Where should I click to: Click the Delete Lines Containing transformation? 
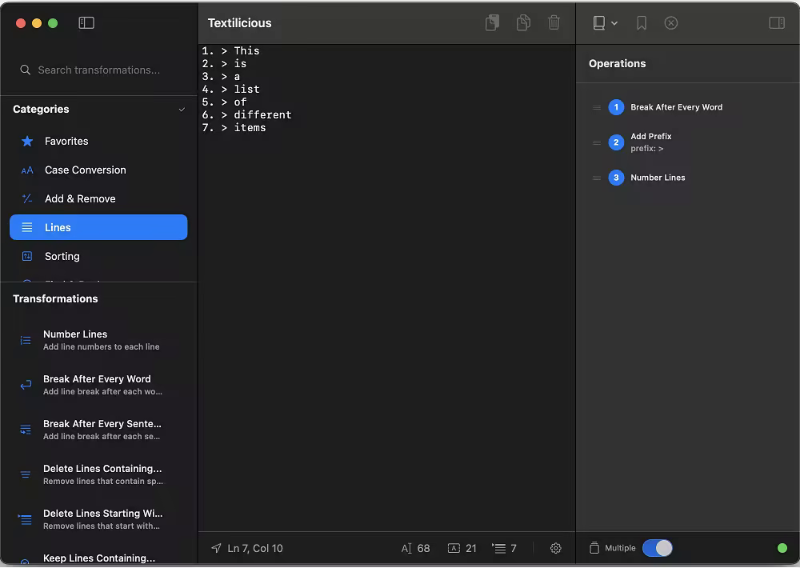pos(101,474)
